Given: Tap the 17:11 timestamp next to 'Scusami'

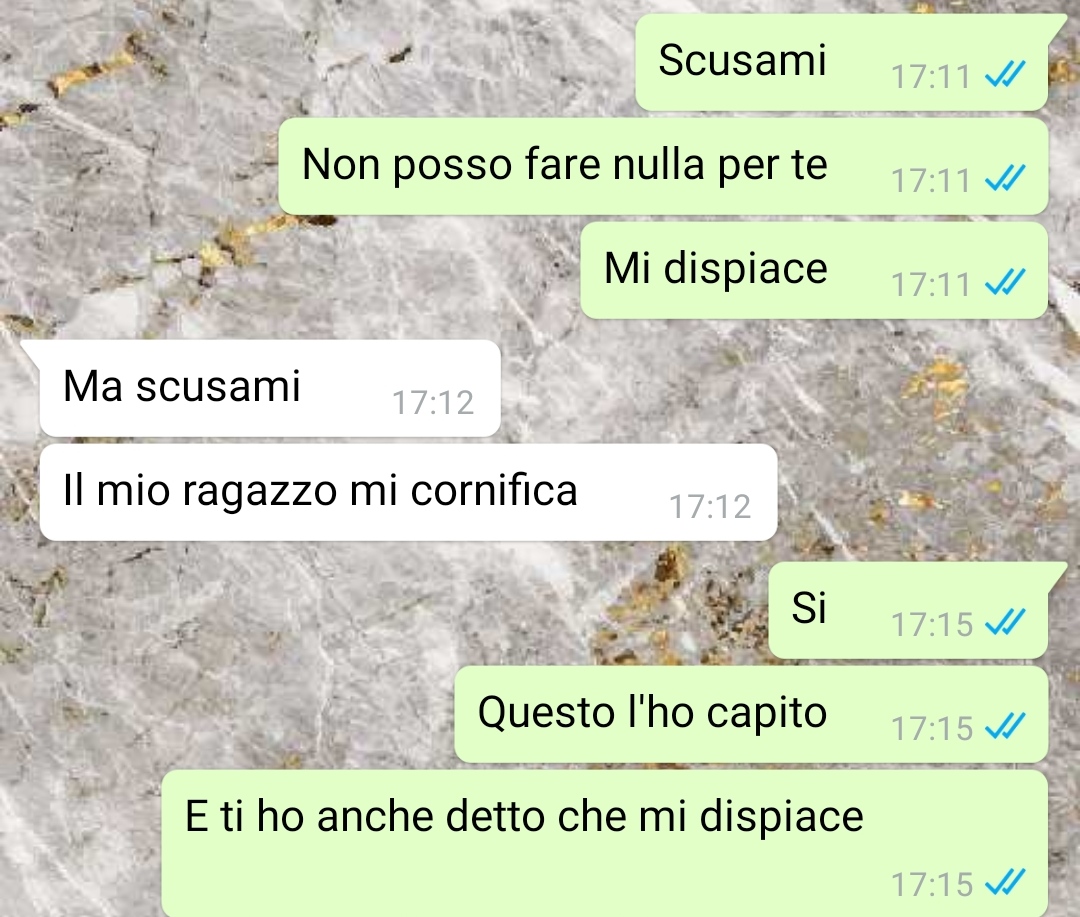Looking at the screenshot, I should point(931,76).
